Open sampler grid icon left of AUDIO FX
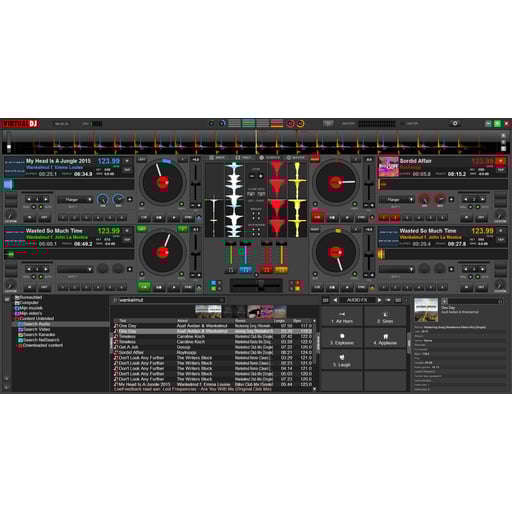The width and height of the screenshot is (512, 512). point(325,300)
